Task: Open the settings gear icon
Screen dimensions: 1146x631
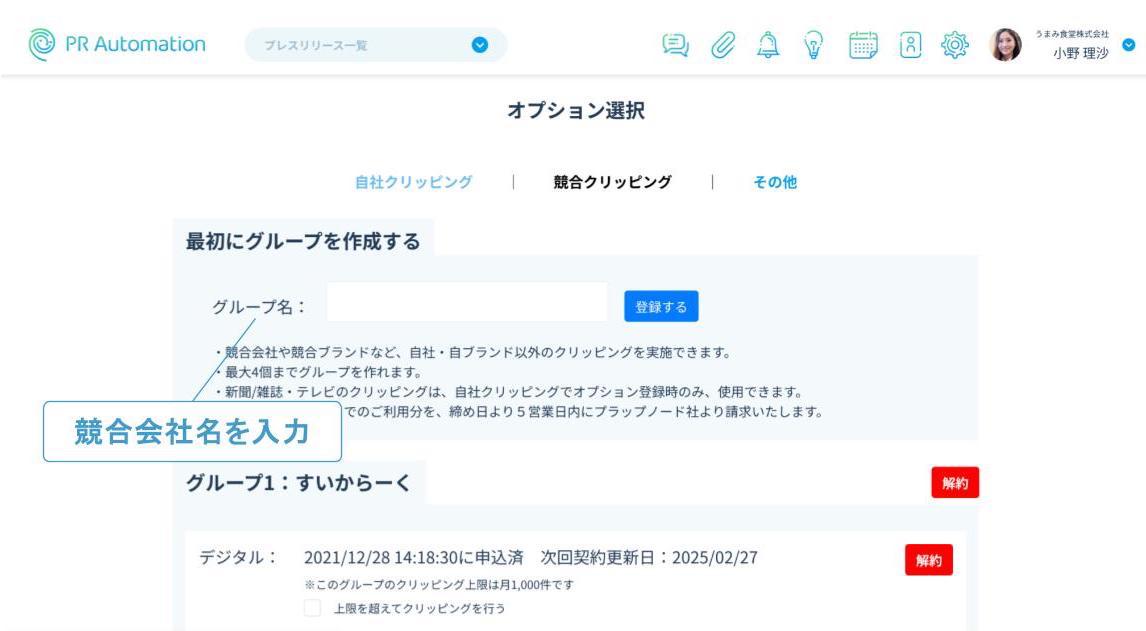Action: click(x=956, y=45)
